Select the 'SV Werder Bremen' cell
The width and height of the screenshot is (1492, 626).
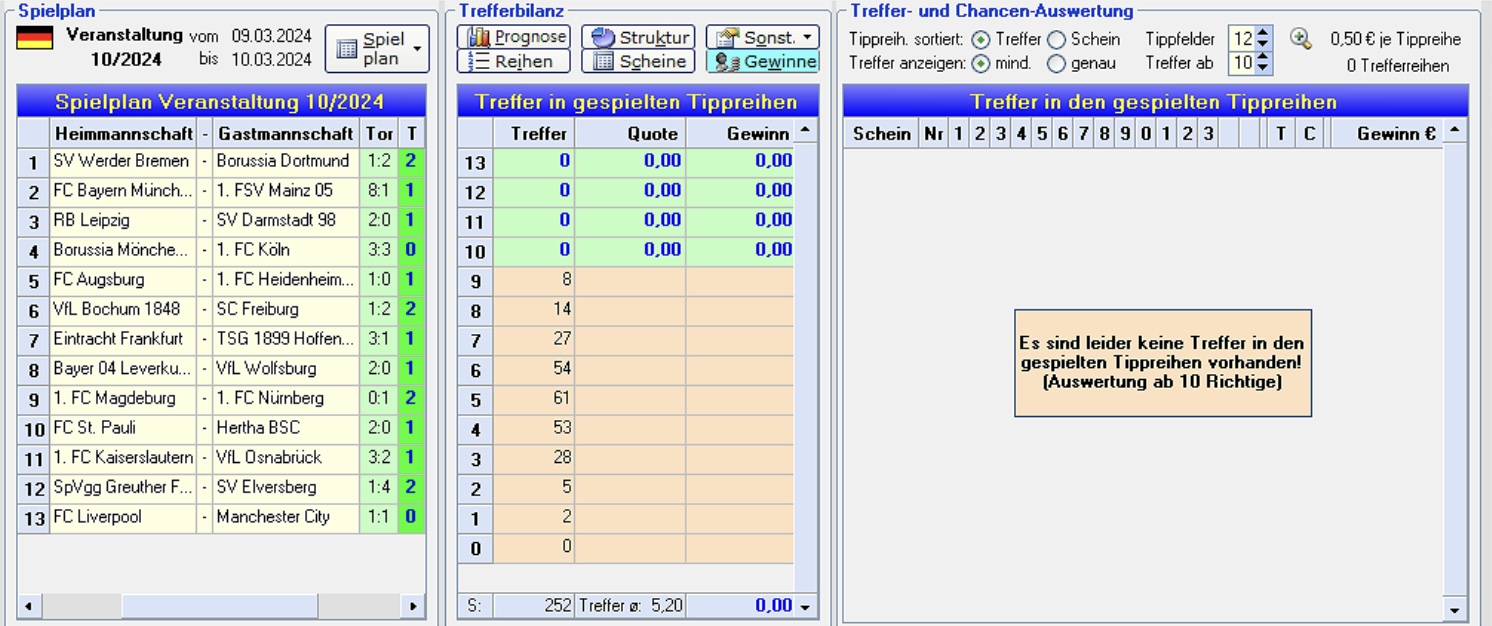click(123, 161)
